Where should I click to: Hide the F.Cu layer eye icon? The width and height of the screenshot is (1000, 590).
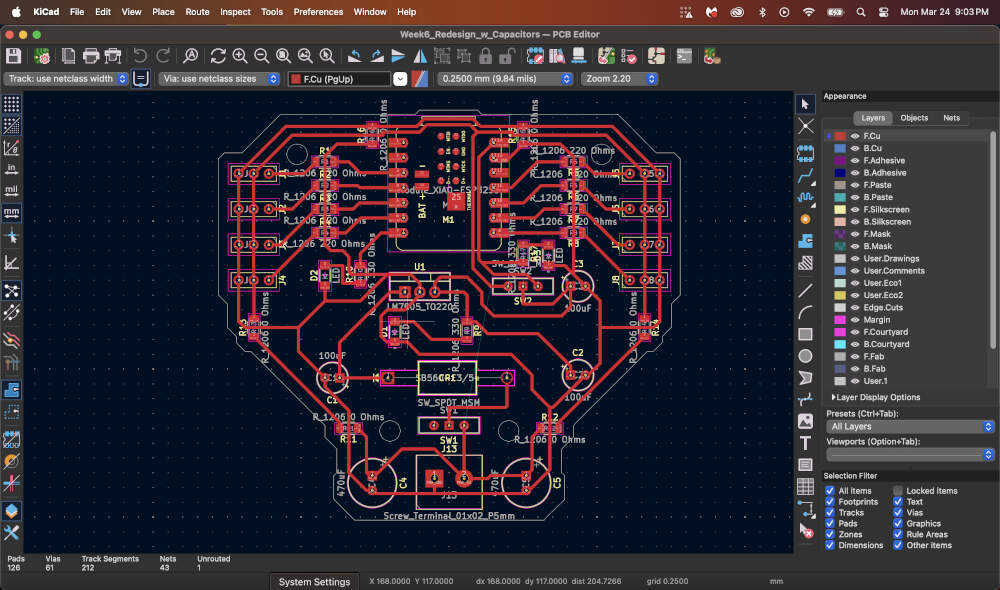click(855, 136)
